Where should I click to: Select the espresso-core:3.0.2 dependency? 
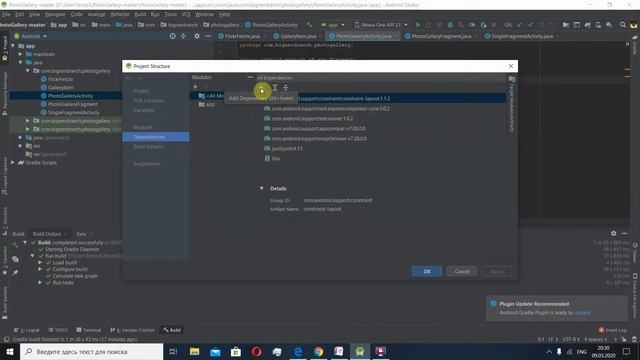pyautogui.click(x=327, y=109)
